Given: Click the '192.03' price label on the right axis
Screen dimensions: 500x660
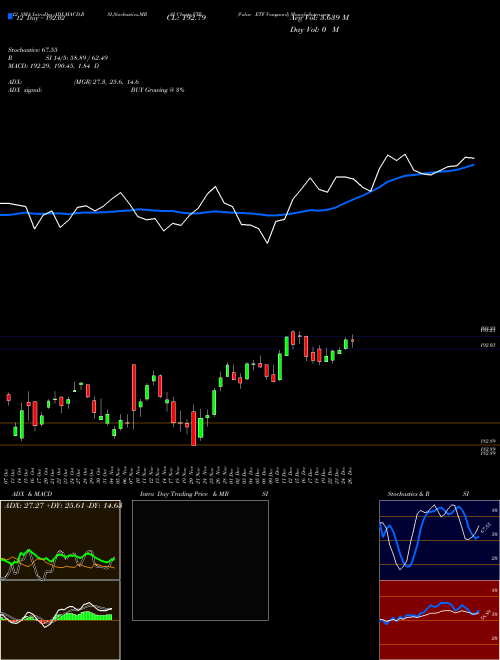Looking at the screenshot, I should coord(488,345).
